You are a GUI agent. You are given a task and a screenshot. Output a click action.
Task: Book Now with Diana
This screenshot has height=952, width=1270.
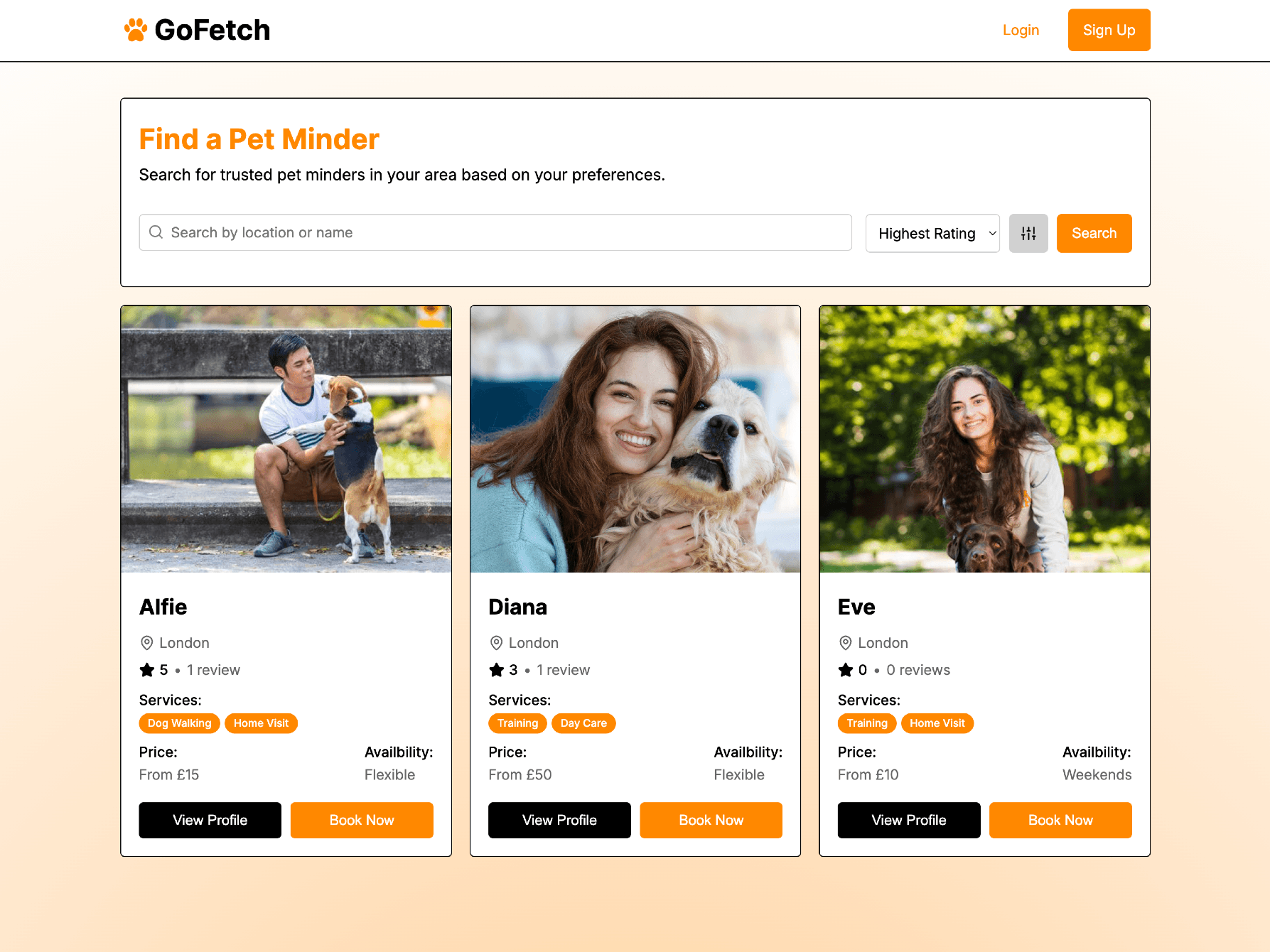pyautogui.click(x=711, y=820)
